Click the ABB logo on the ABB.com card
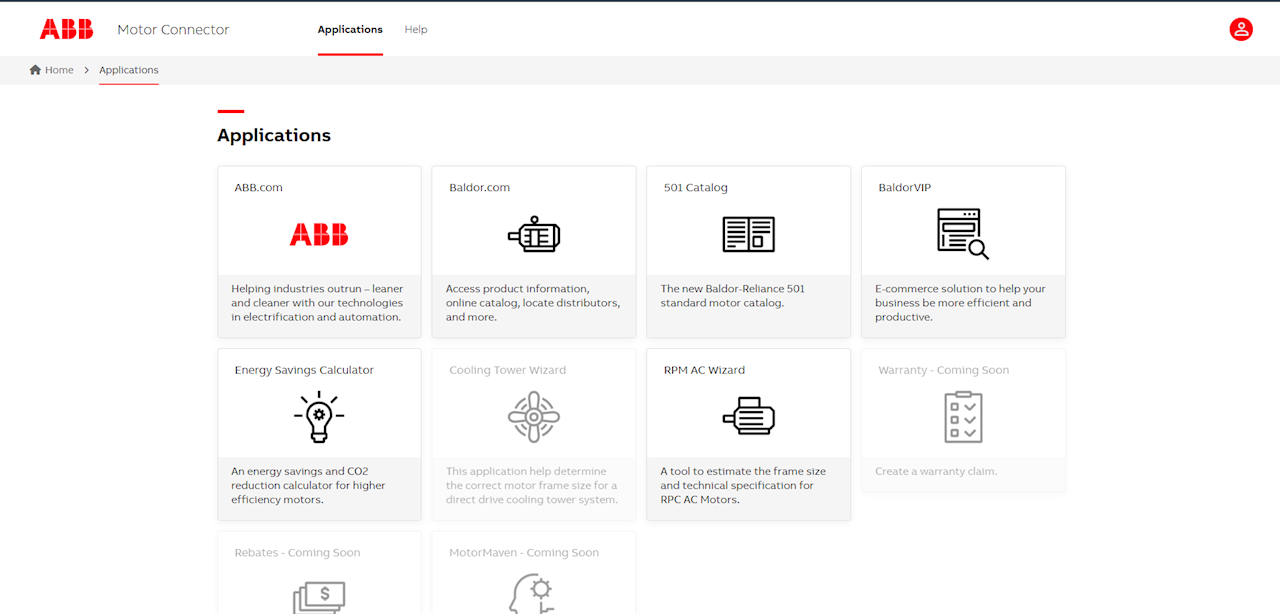The image size is (1280, 614). click(x=319, y=235)
